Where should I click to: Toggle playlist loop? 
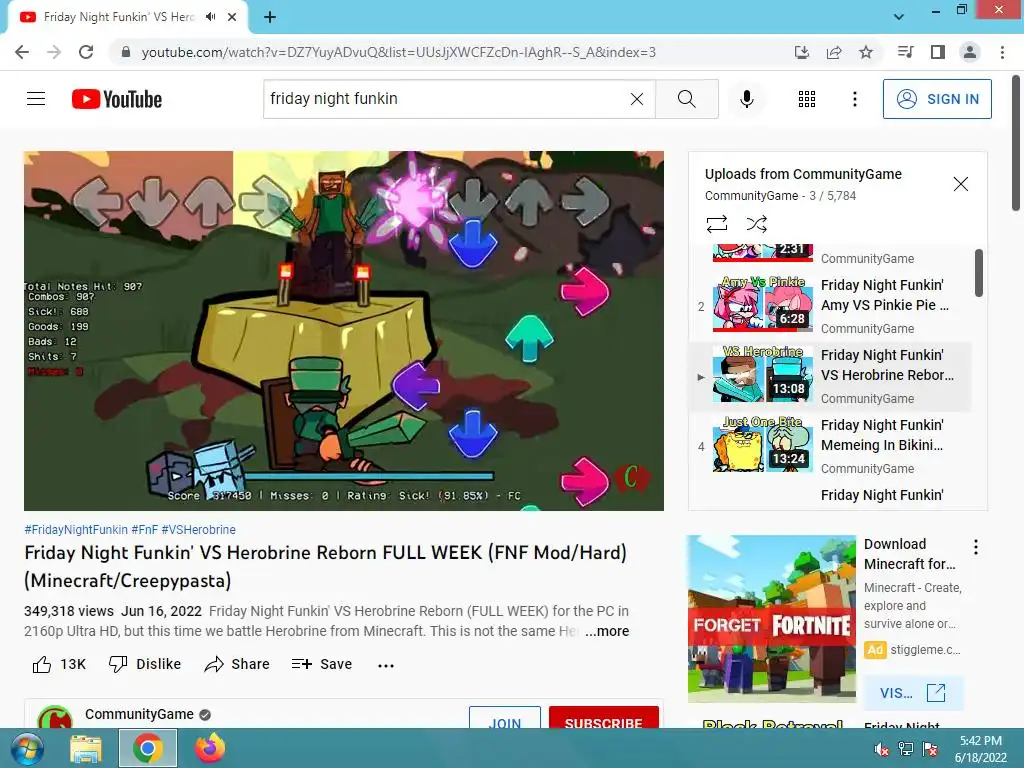[x=716, y=224]
